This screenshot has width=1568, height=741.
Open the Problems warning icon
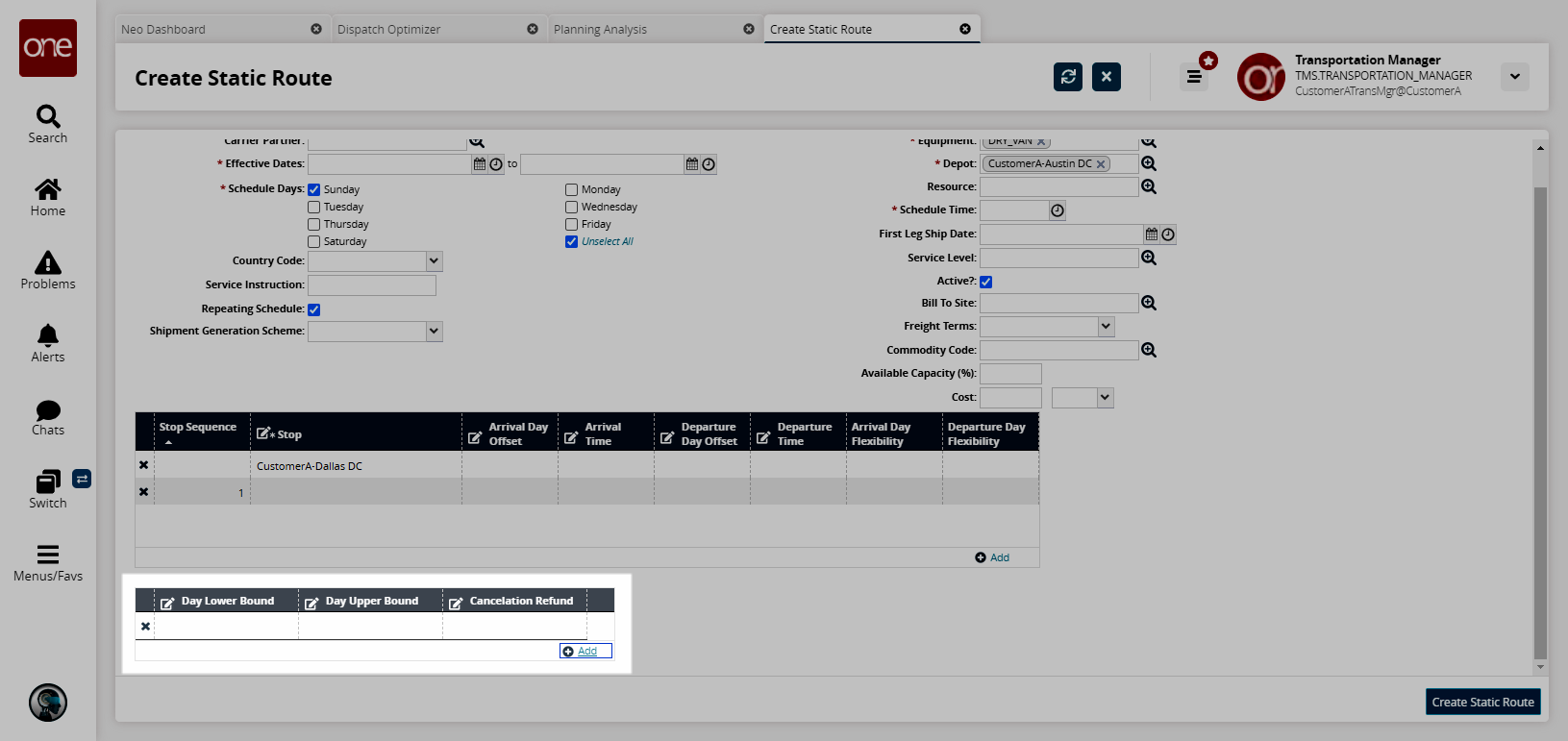click(47, 270)
